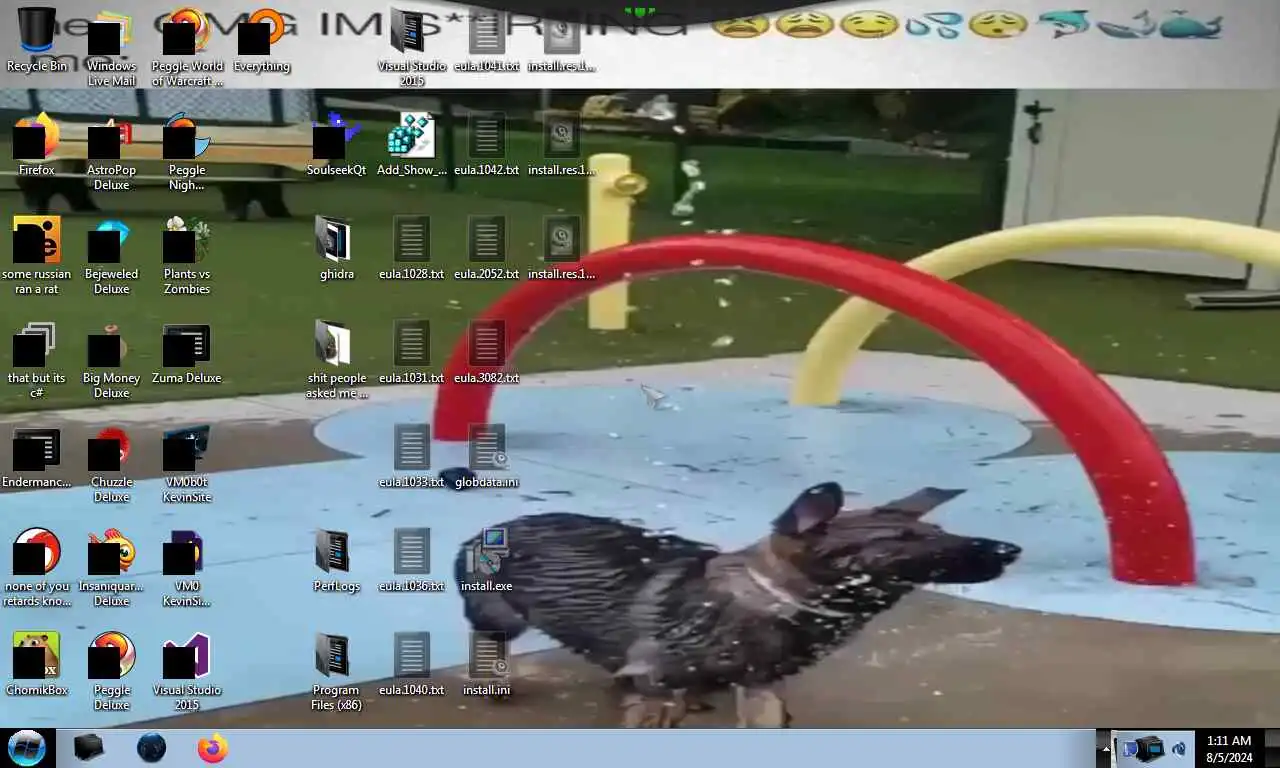Launch Big Money Deluxe shortcut

112,360
